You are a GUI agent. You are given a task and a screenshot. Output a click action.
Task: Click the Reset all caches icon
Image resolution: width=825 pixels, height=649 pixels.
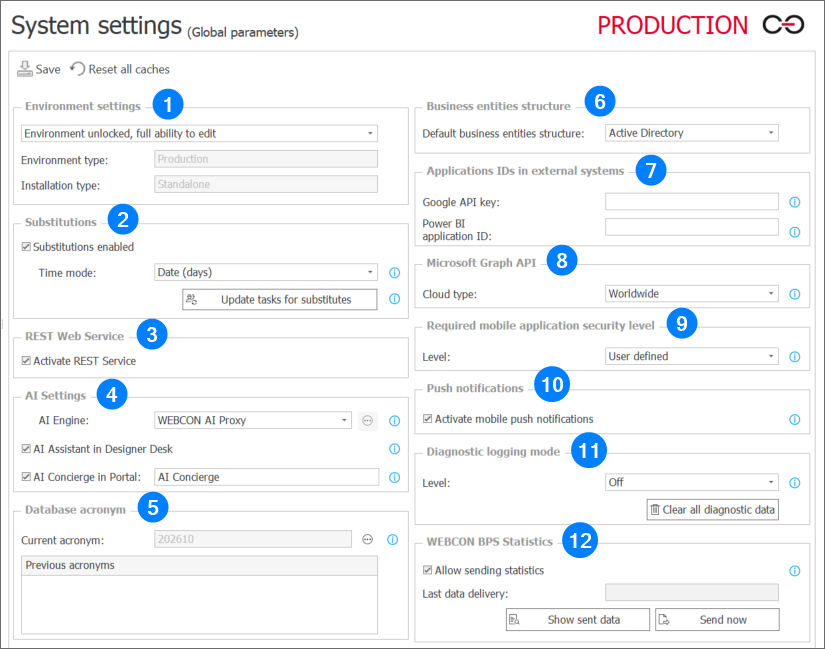[x=77, y=69]
